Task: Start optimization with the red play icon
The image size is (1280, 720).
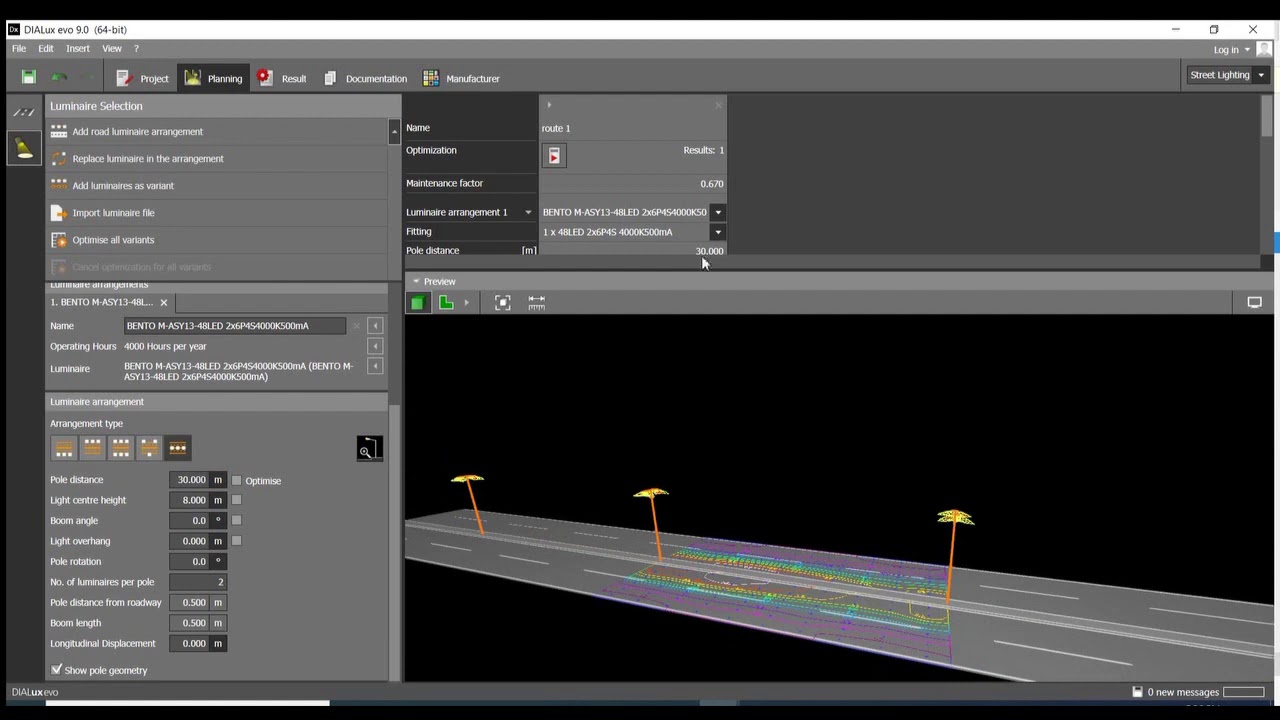Action: pyautogui.click(x=554, y=156)
